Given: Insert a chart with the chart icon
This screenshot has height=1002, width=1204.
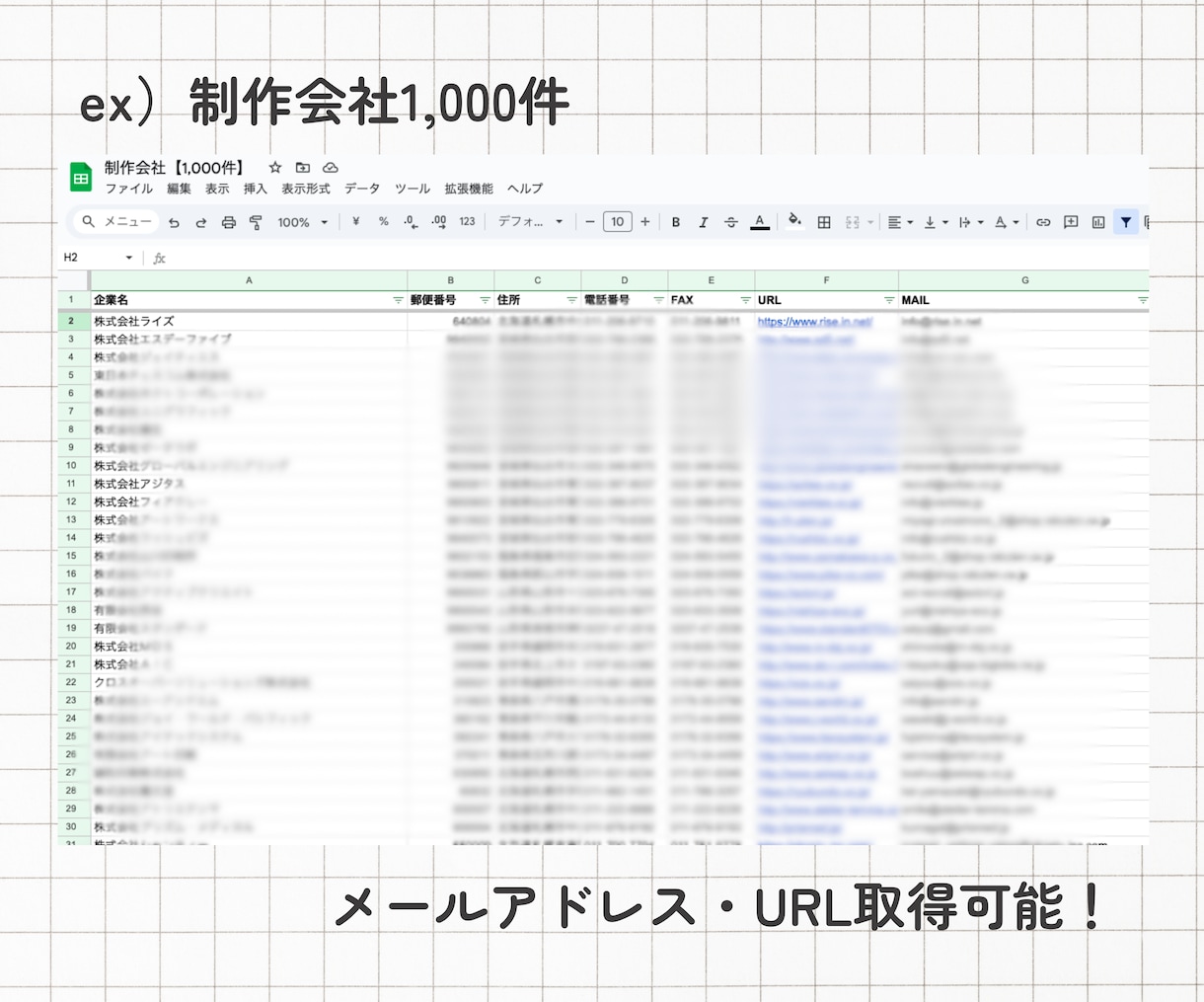Looking at the screenshot, I should tap(1098, 222).
